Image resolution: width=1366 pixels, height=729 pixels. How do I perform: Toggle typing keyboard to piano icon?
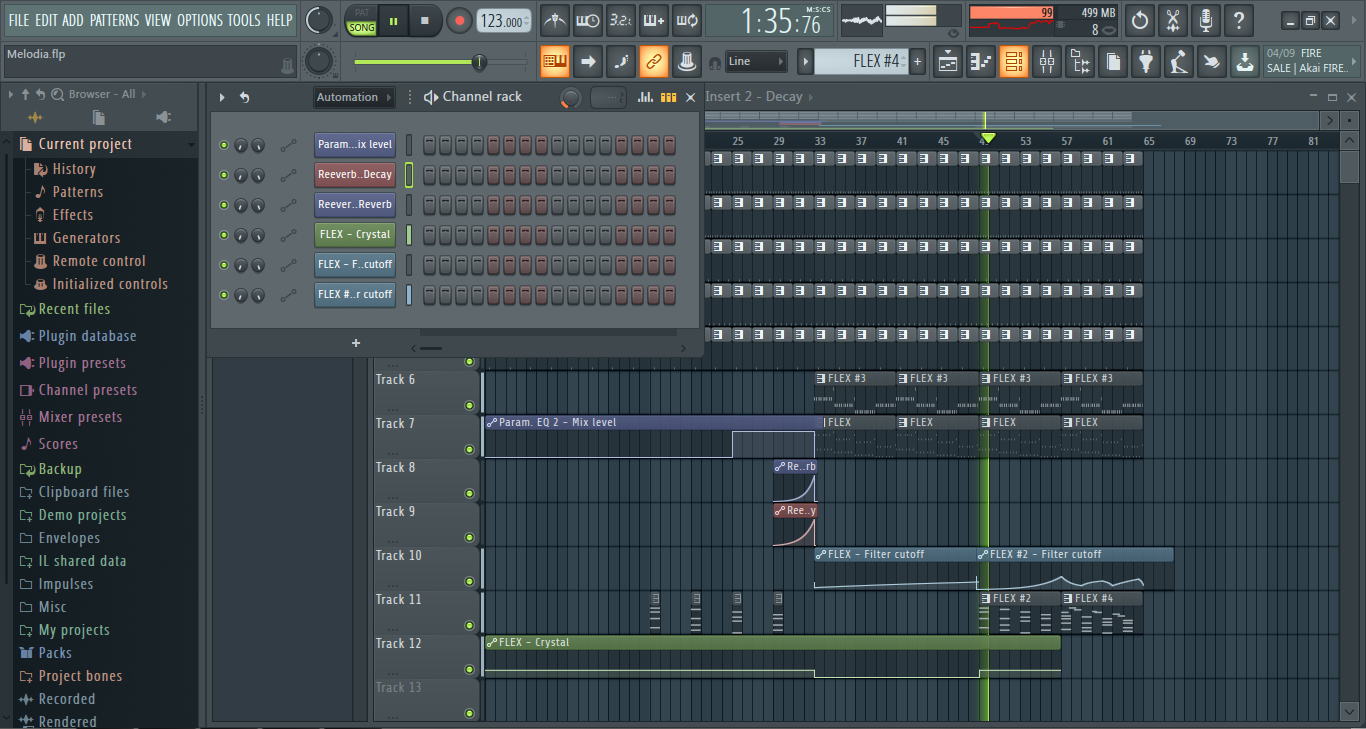[x=555, y=62]
